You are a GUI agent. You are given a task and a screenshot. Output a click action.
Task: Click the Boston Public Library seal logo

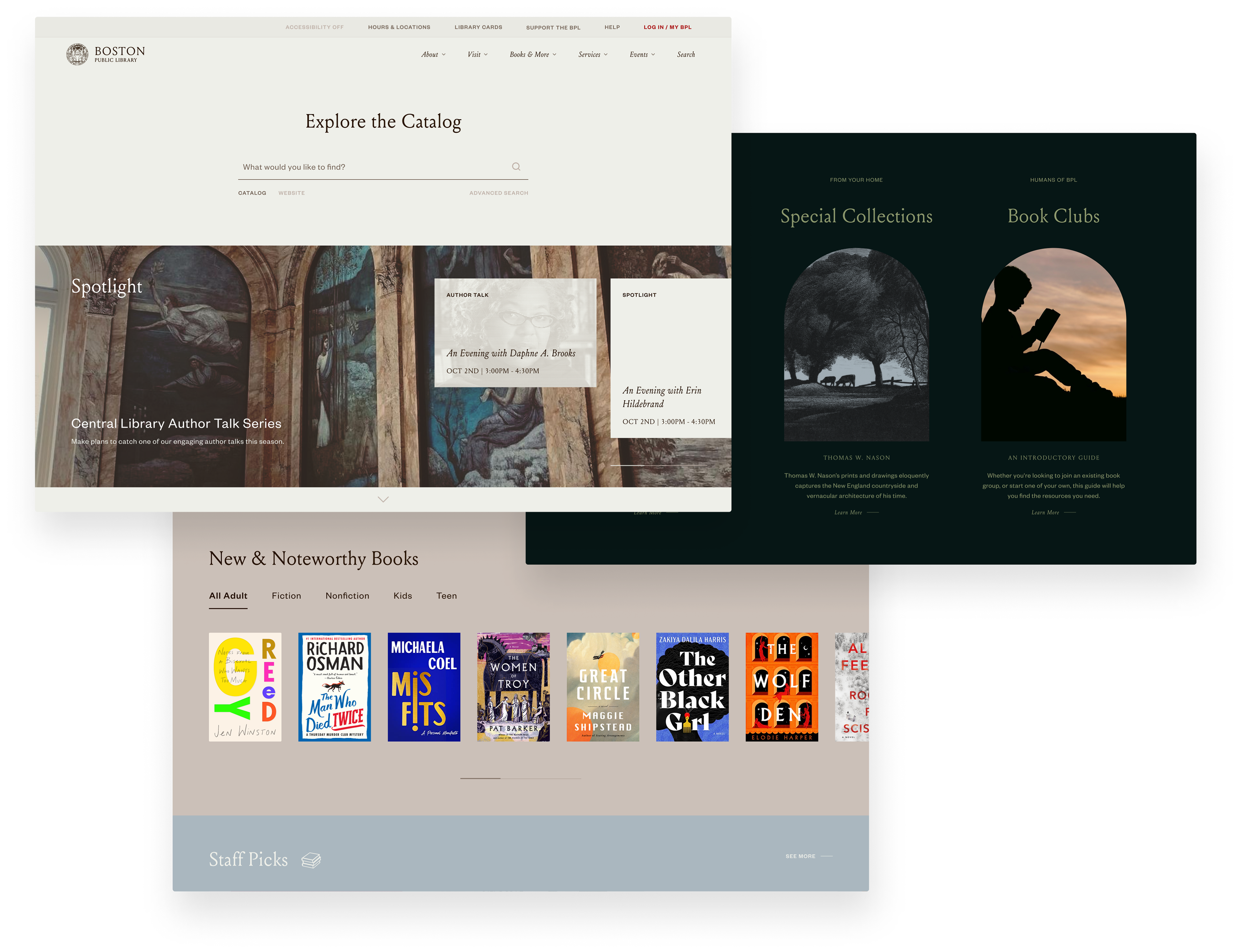pyautogui.click(x=77, y=55)
